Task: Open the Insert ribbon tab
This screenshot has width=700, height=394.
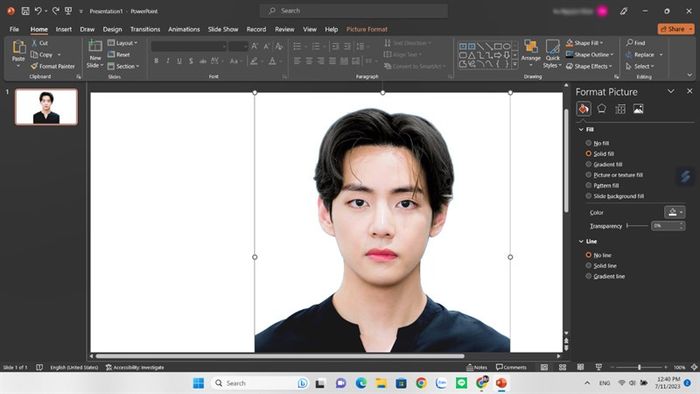Action: [x=63, y=29]
